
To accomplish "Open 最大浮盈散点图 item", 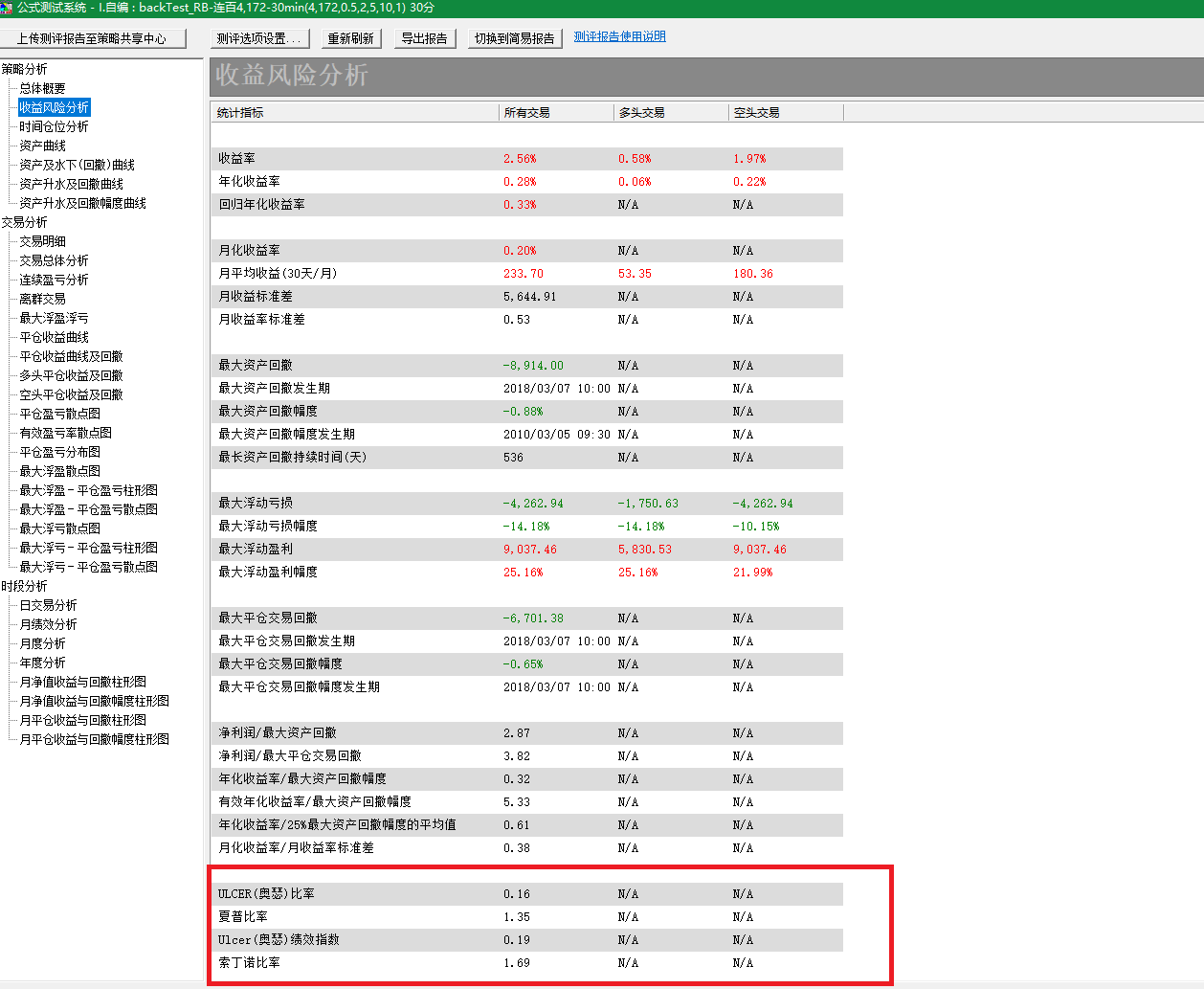I will pos(59,471).
